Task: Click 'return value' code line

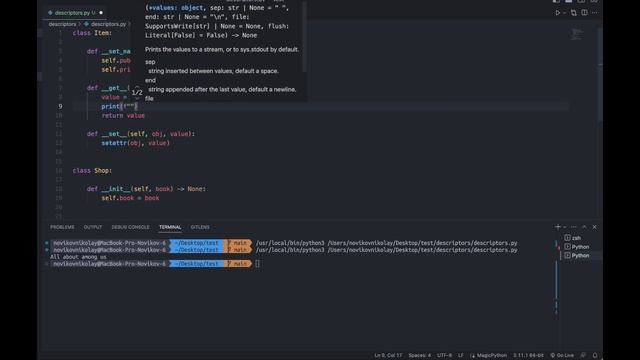Action: pyautogui.click(x=123, y=116)
